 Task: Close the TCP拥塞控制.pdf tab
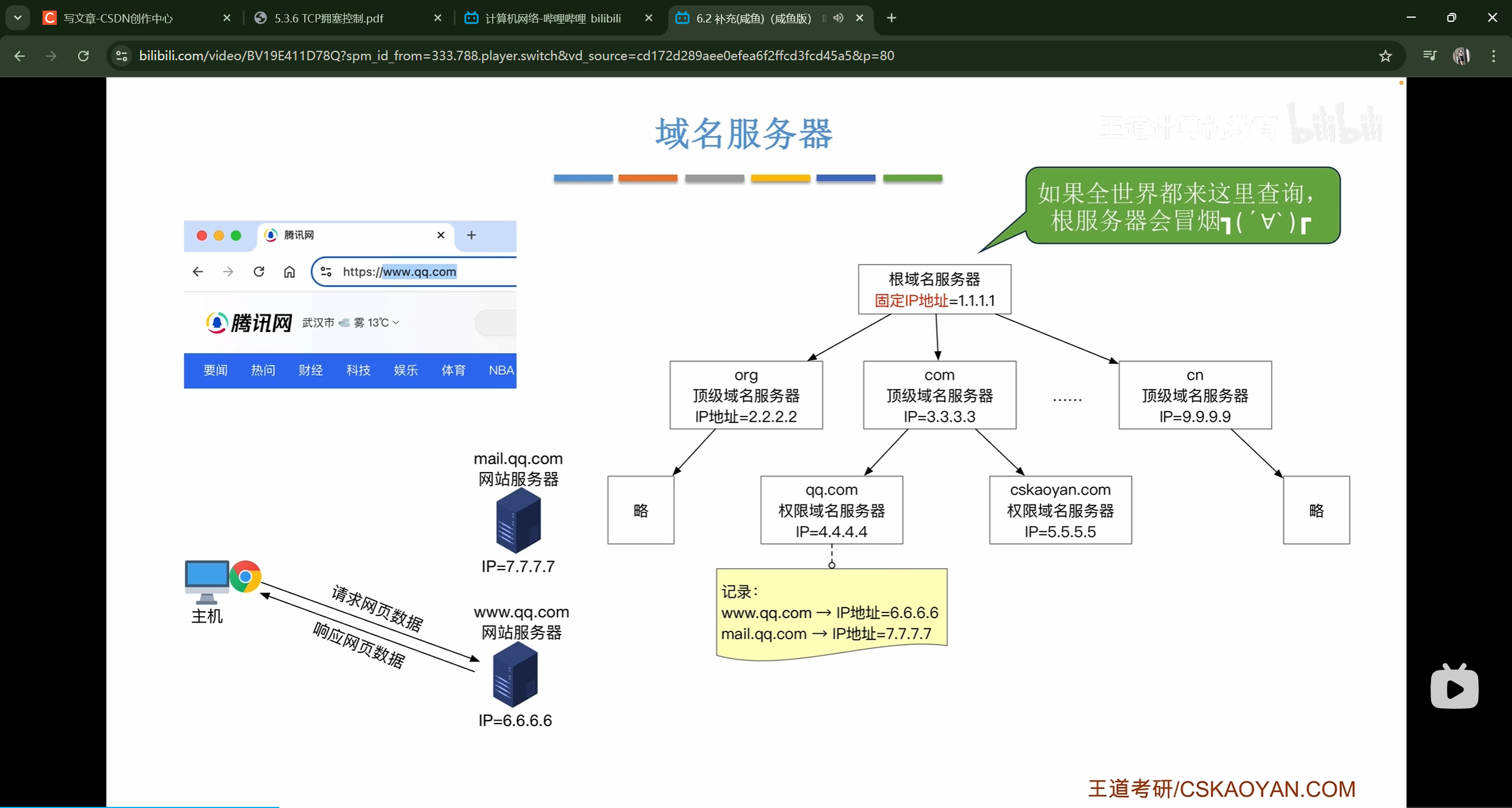(x=438, y=18)
